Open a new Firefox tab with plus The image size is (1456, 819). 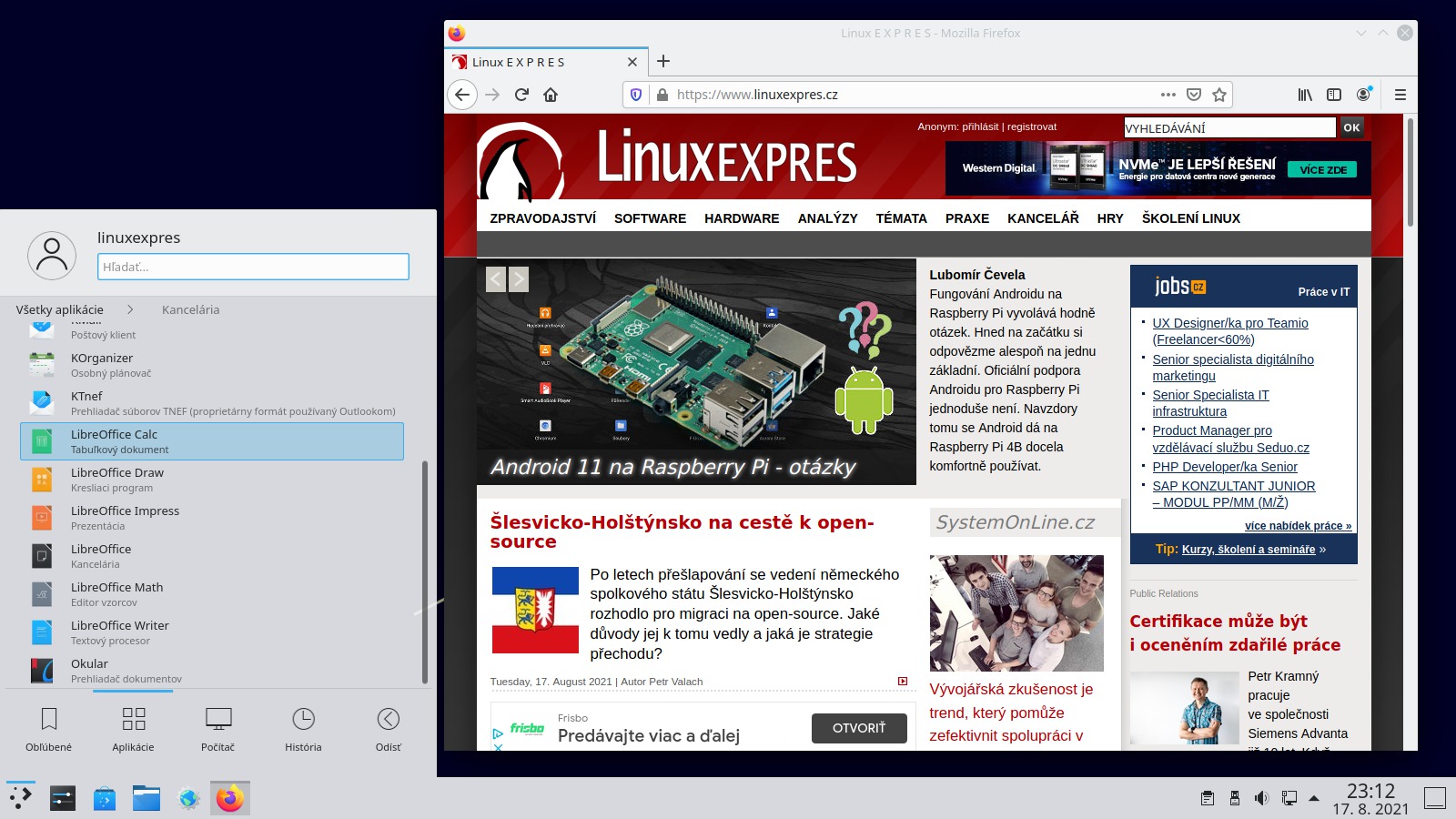[x=663, y=61]
